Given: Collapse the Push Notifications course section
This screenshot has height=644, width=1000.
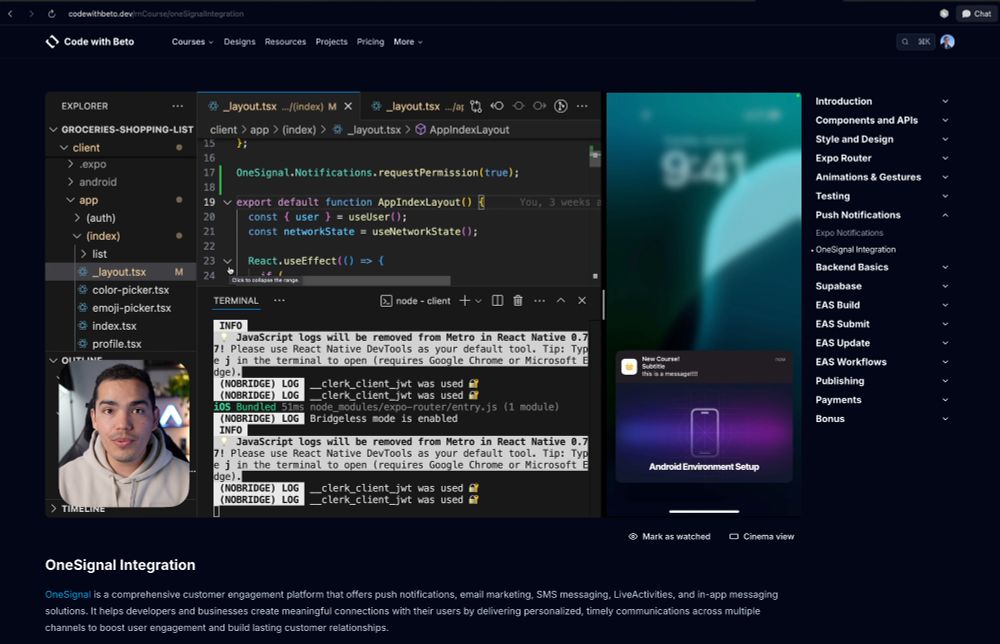Looking at the screenshot, I should pos(945,215).
